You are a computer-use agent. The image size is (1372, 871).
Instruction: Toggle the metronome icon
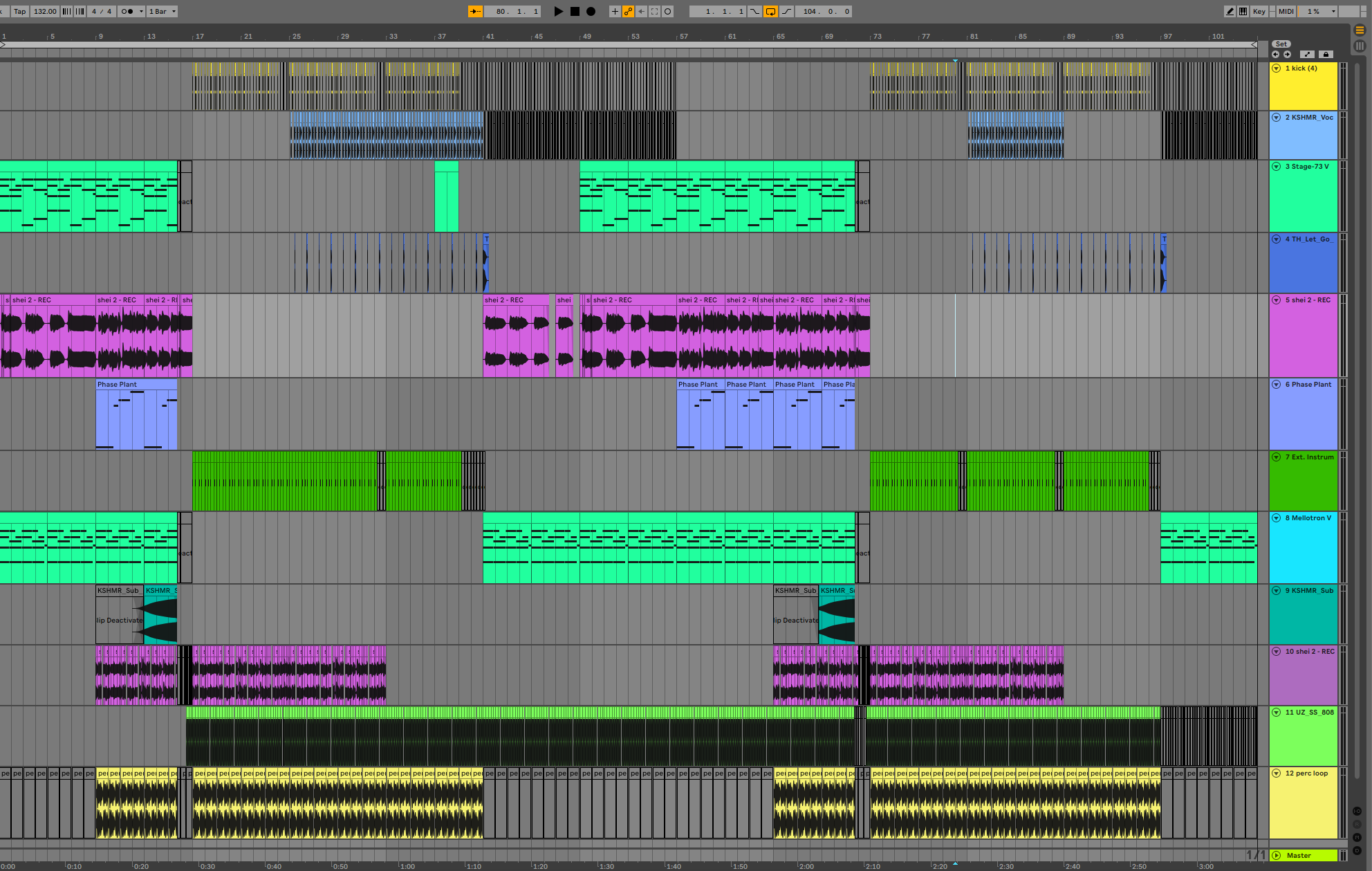pos(127,12)
